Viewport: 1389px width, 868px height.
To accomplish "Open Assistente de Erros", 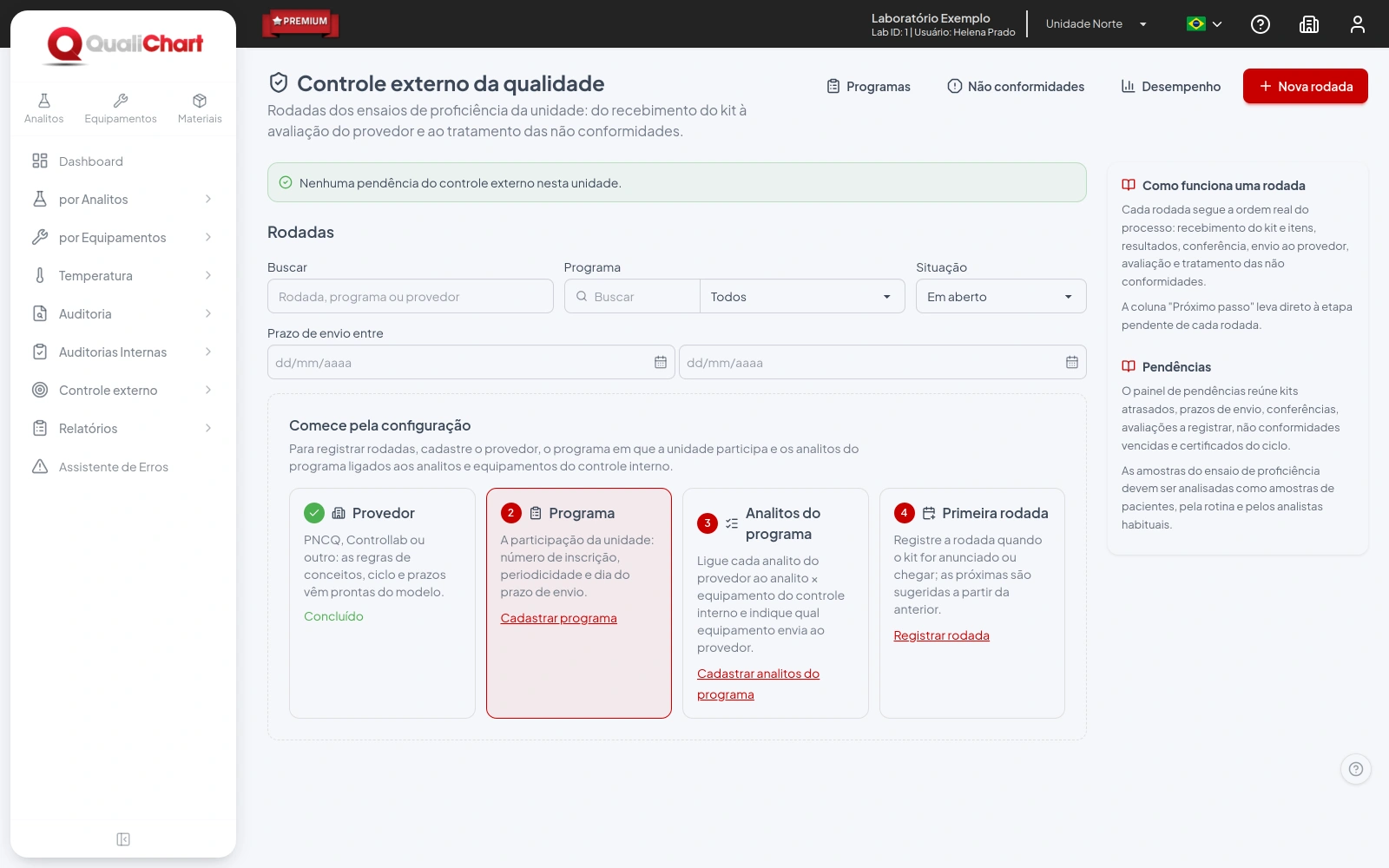I will click(123, 467).
